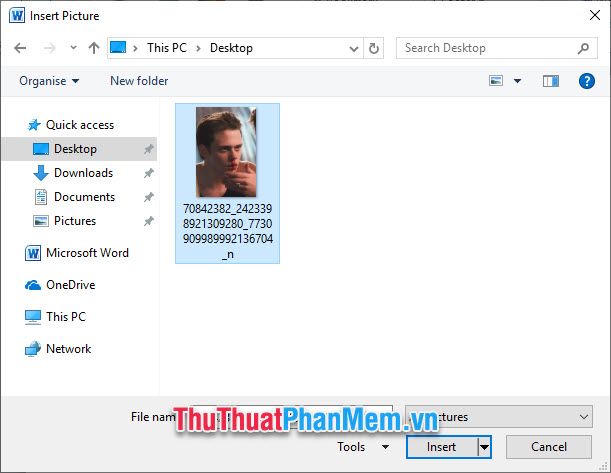The height and width of the screenshot is (473, 611).
Task: Click the Back navigation arrow
Action: [20, 48]
